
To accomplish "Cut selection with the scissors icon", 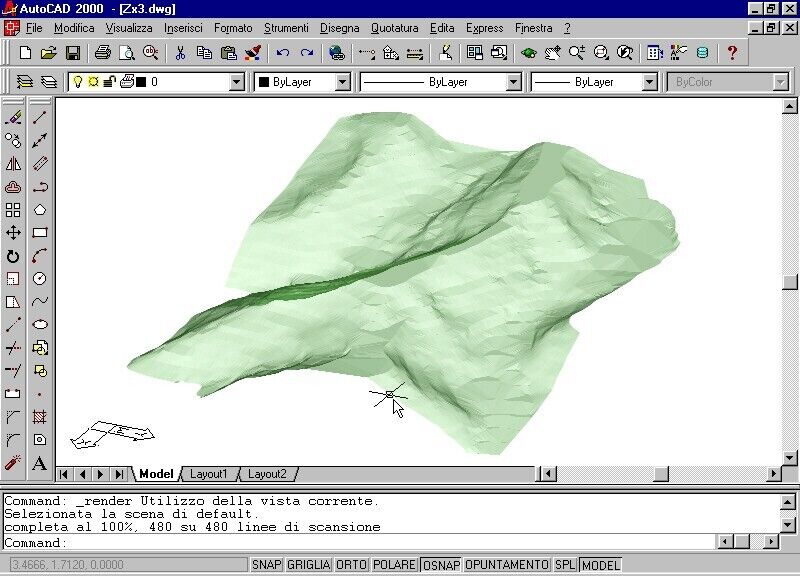I will [180, 53].
